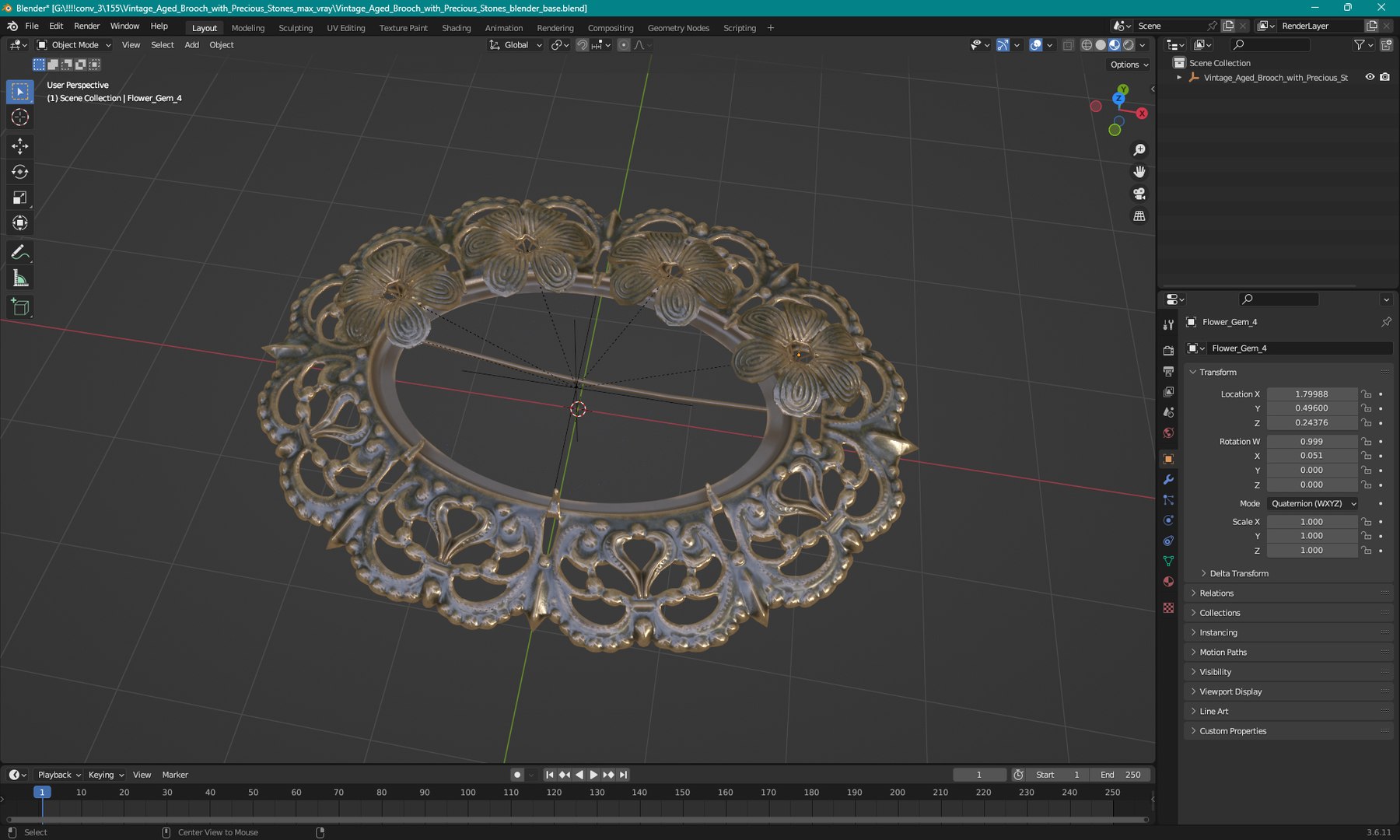Toggle camera view in viewport
1400x840 pixels.
click(x=1139, y=194)
